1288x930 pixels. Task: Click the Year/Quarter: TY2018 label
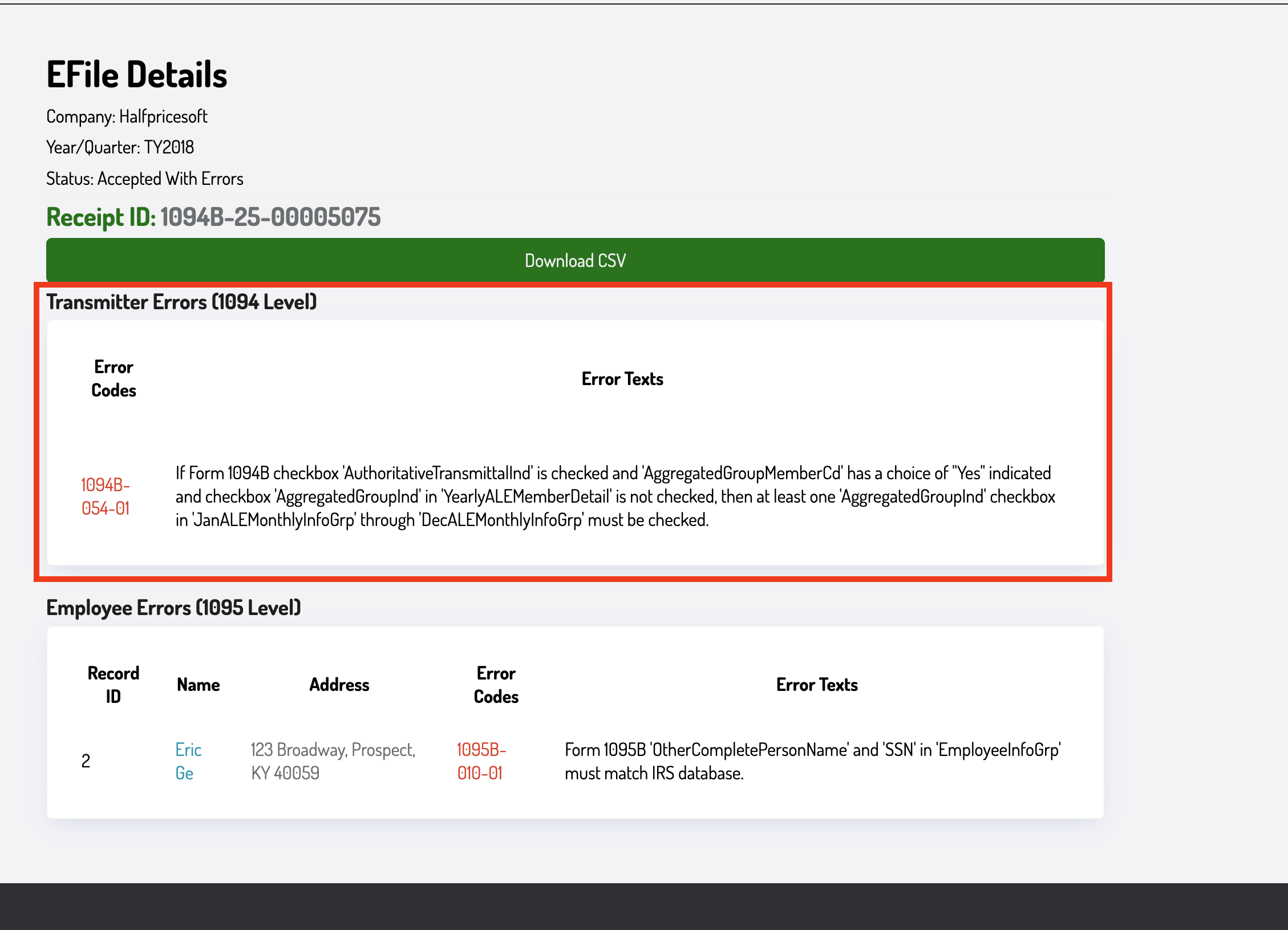point(120,147)
